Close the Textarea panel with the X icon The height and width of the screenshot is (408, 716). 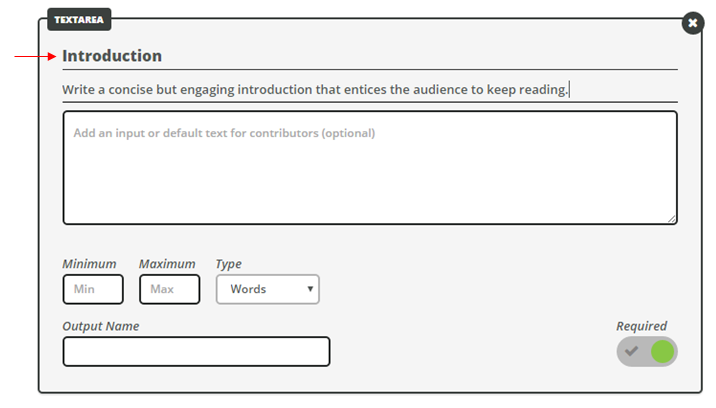coord(693,23)
